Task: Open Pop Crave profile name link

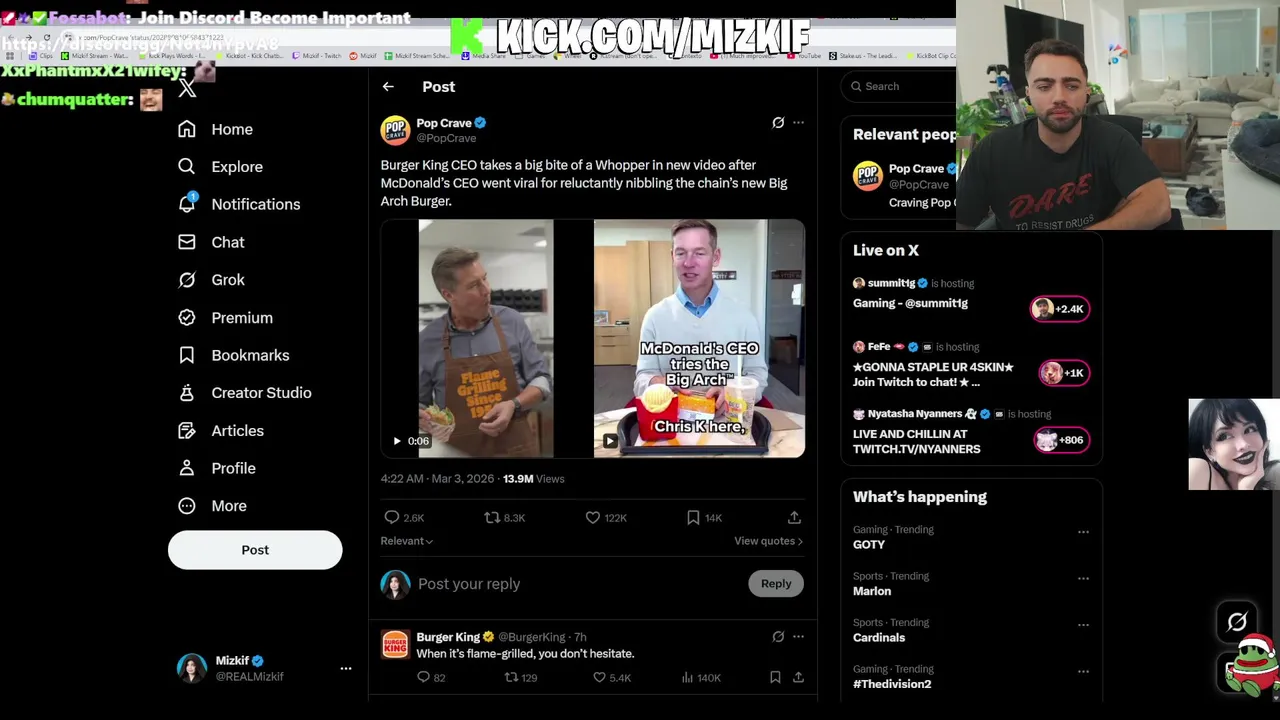Action: (444, 123)
